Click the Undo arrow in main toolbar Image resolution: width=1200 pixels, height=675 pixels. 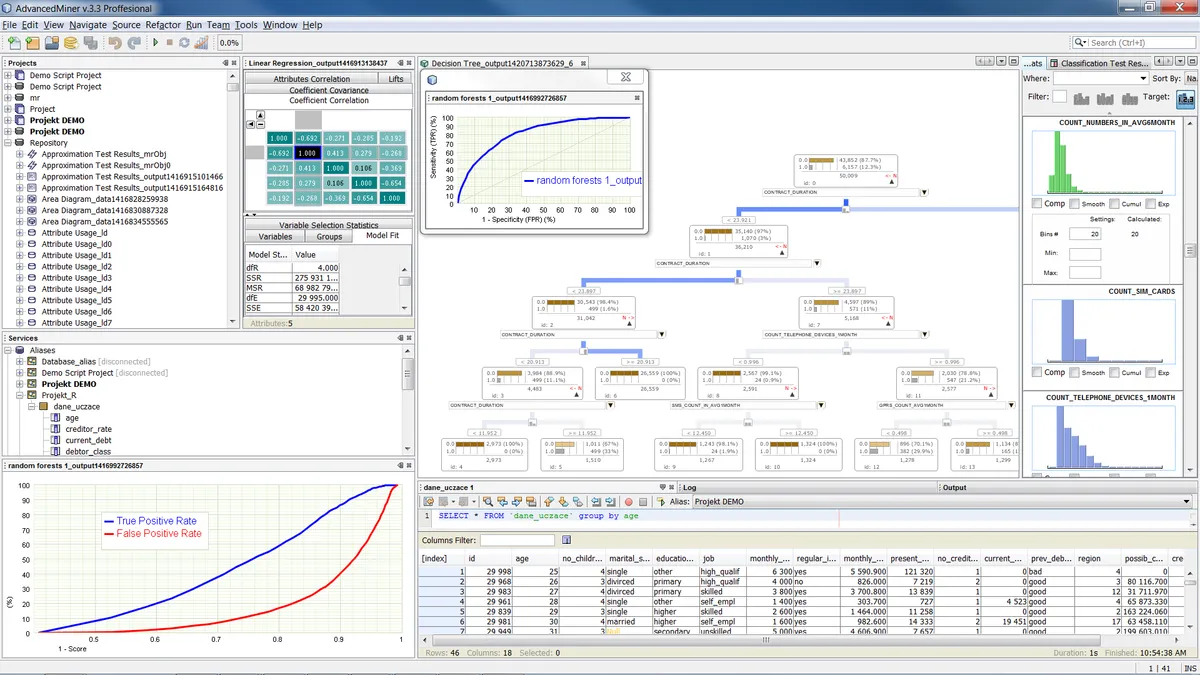[114, 43]
